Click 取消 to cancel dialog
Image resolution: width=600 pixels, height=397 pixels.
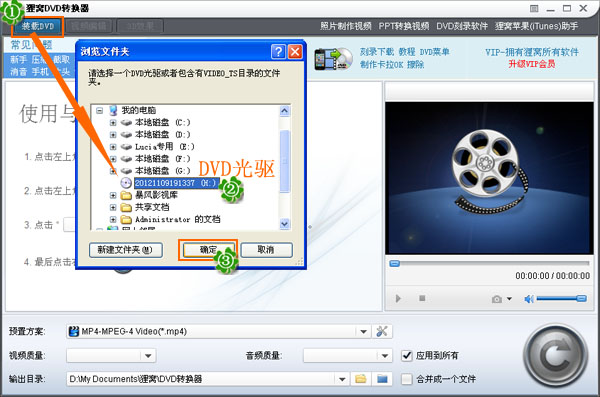(266, 250)
